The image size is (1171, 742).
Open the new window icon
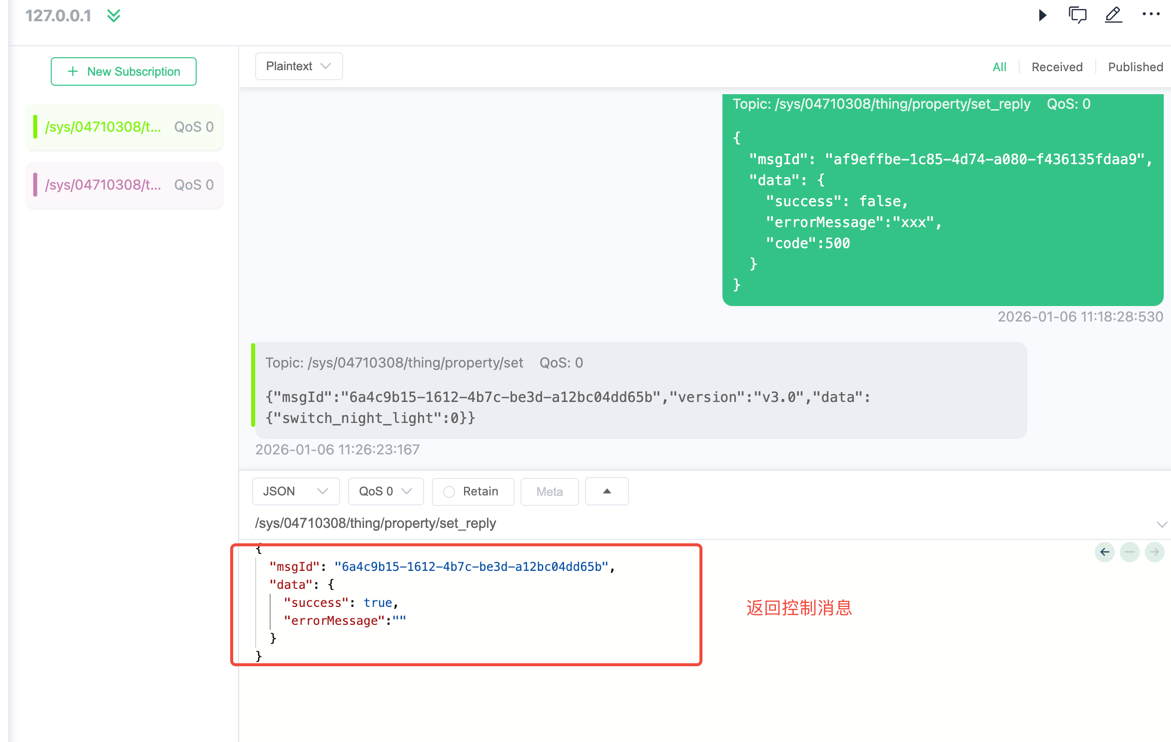click(x=1077, y=15)
